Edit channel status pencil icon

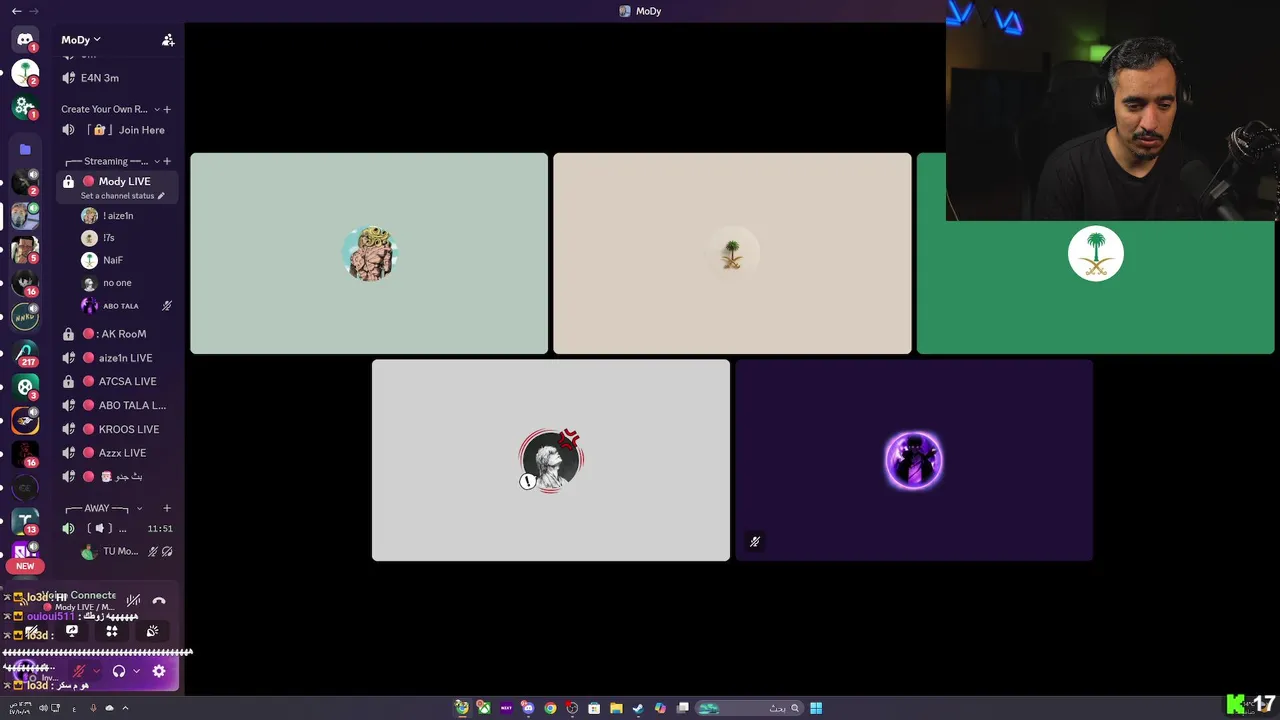161,196
